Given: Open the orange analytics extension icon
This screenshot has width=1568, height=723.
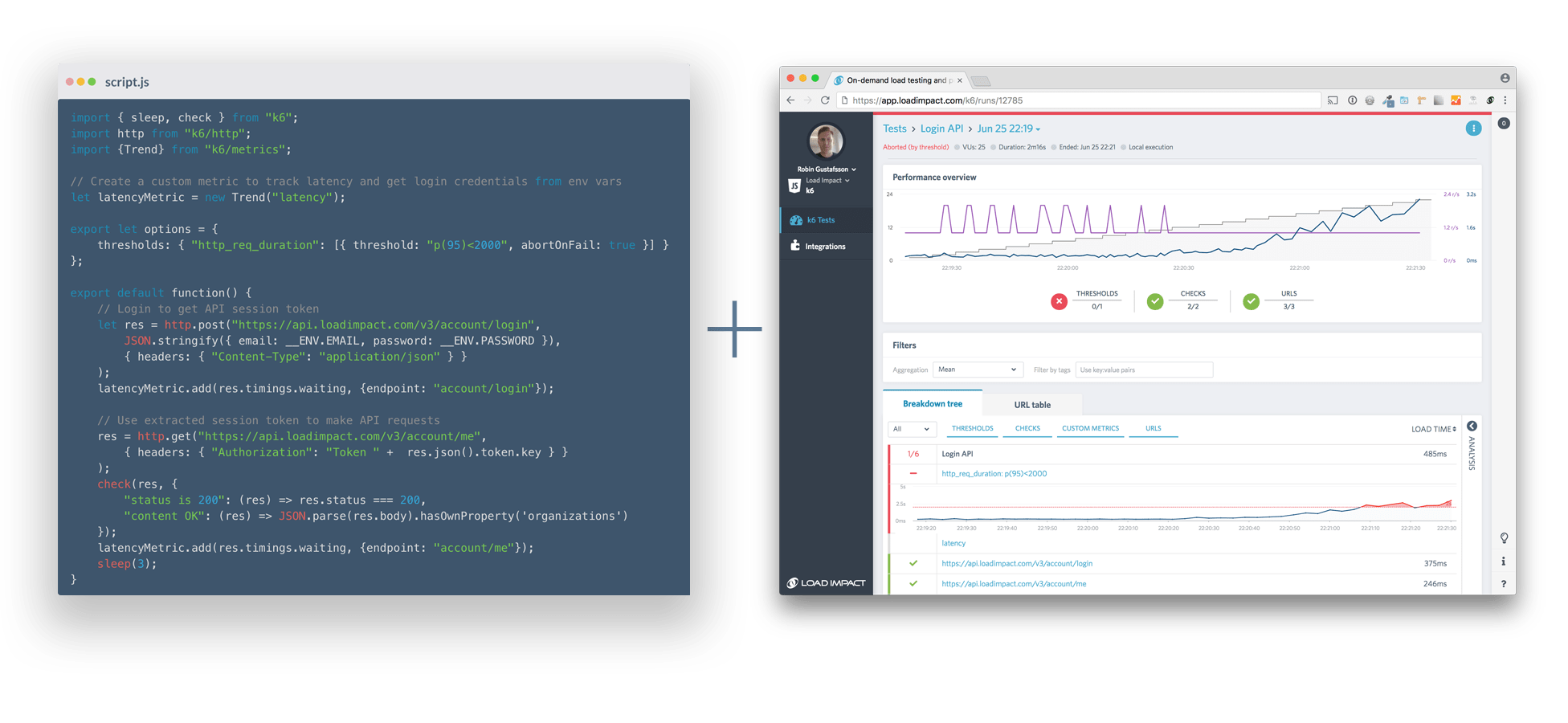Looking at the screenshot, I should point(1456,100).
